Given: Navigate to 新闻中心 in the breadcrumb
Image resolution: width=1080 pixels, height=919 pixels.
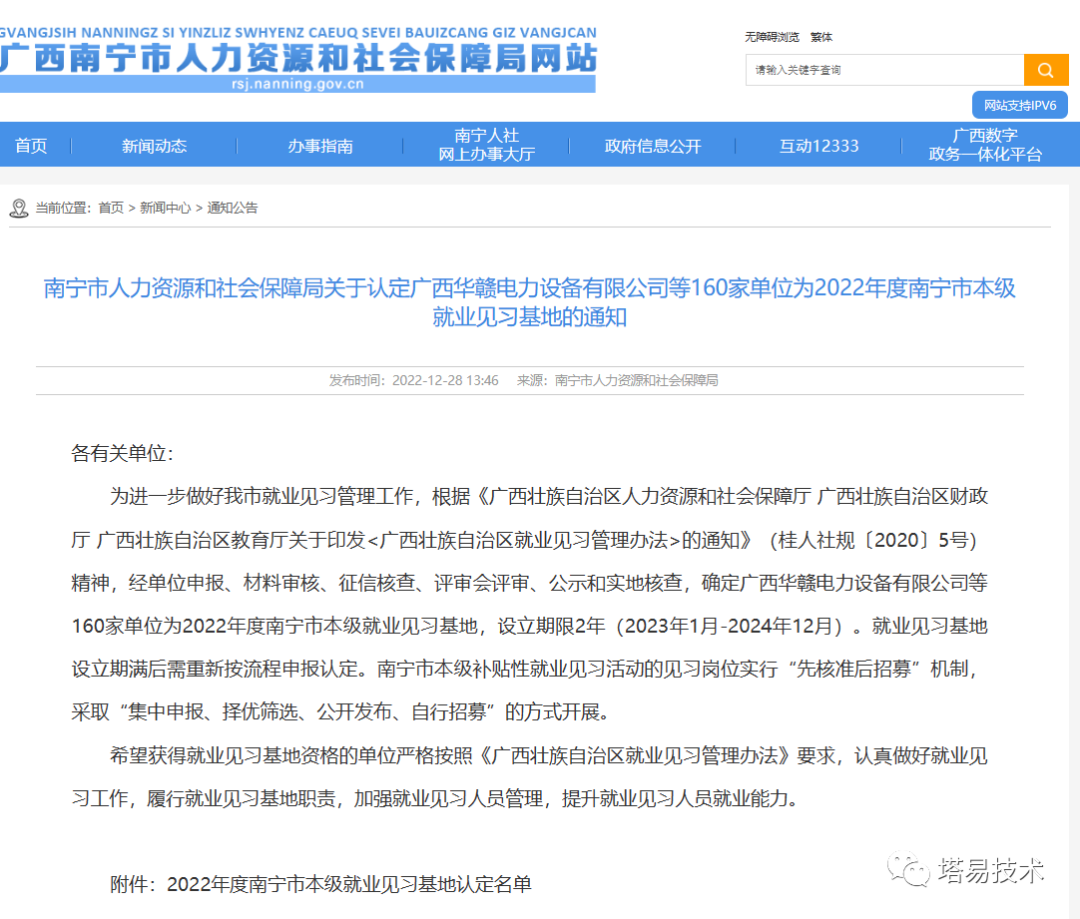Looking at the screenshot, I should [165, 208].
